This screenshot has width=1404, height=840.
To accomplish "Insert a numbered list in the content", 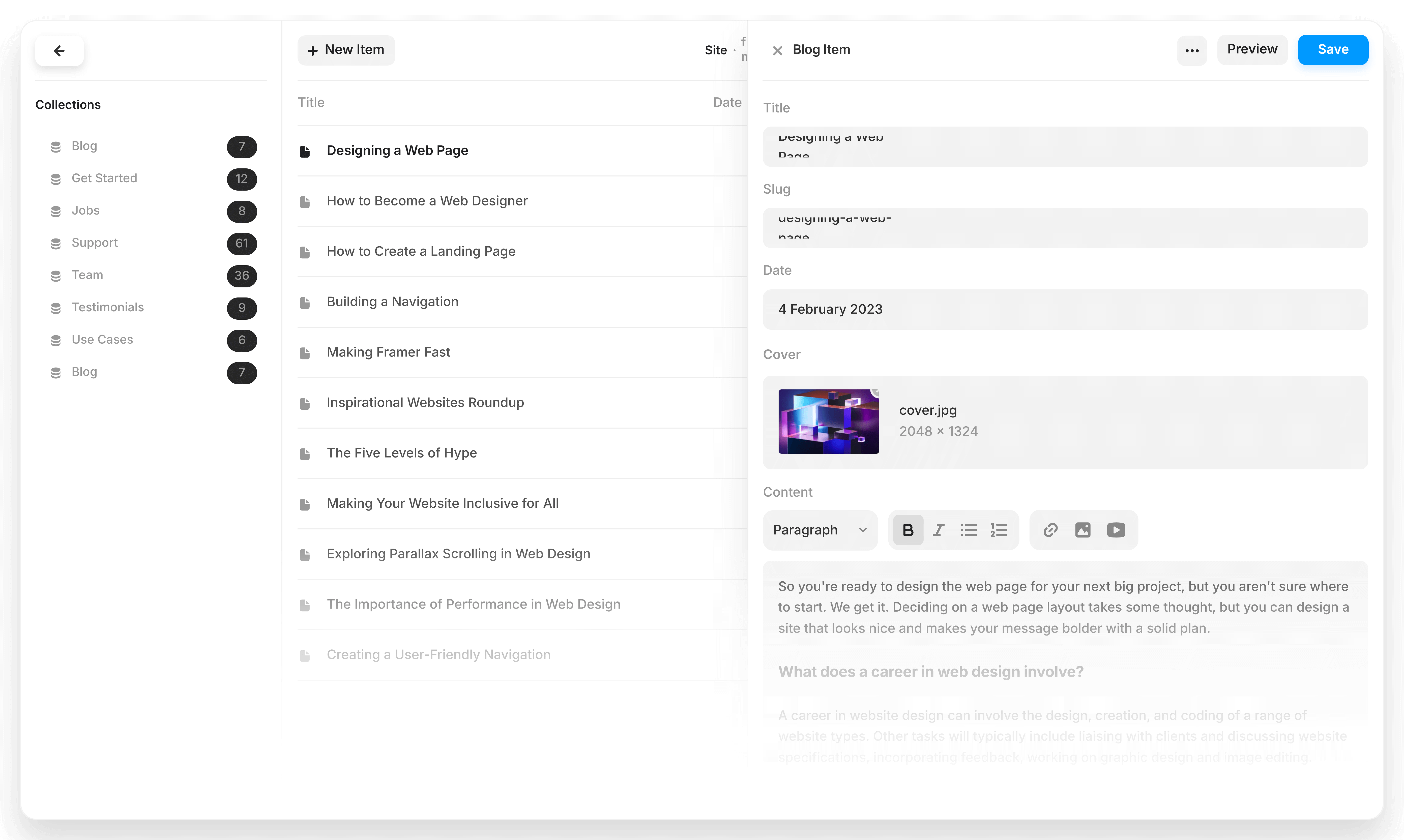I will [x=999, y=530].
